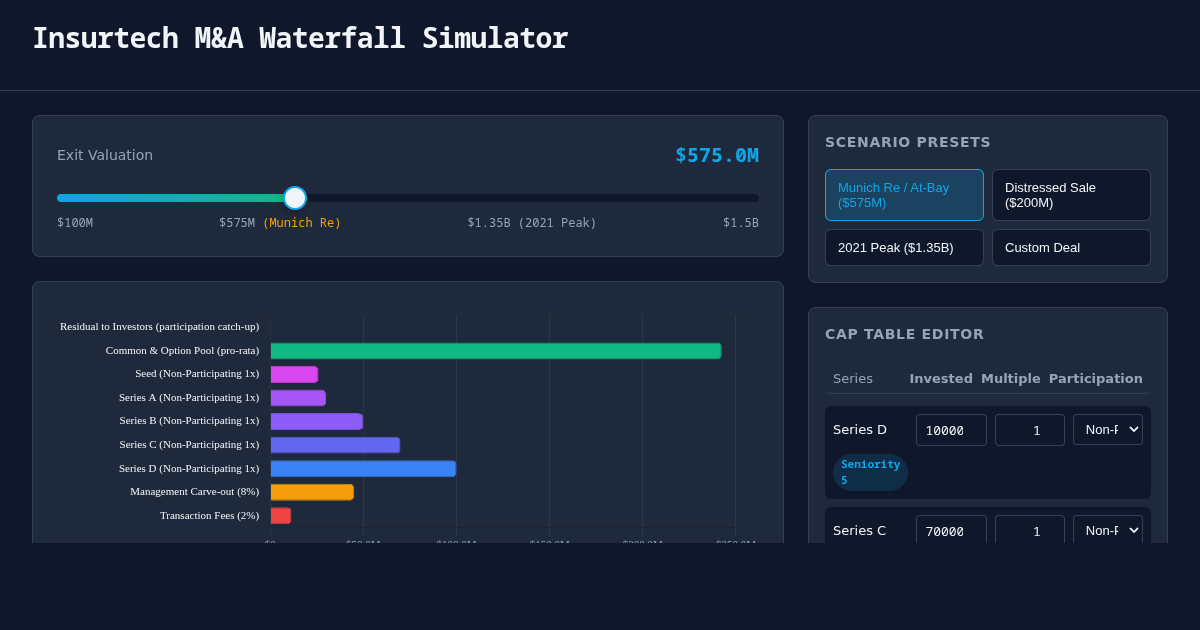Click the 'Transaction Fees (2%)' label
Screen dimensions: 1200x630
[209, 515]
